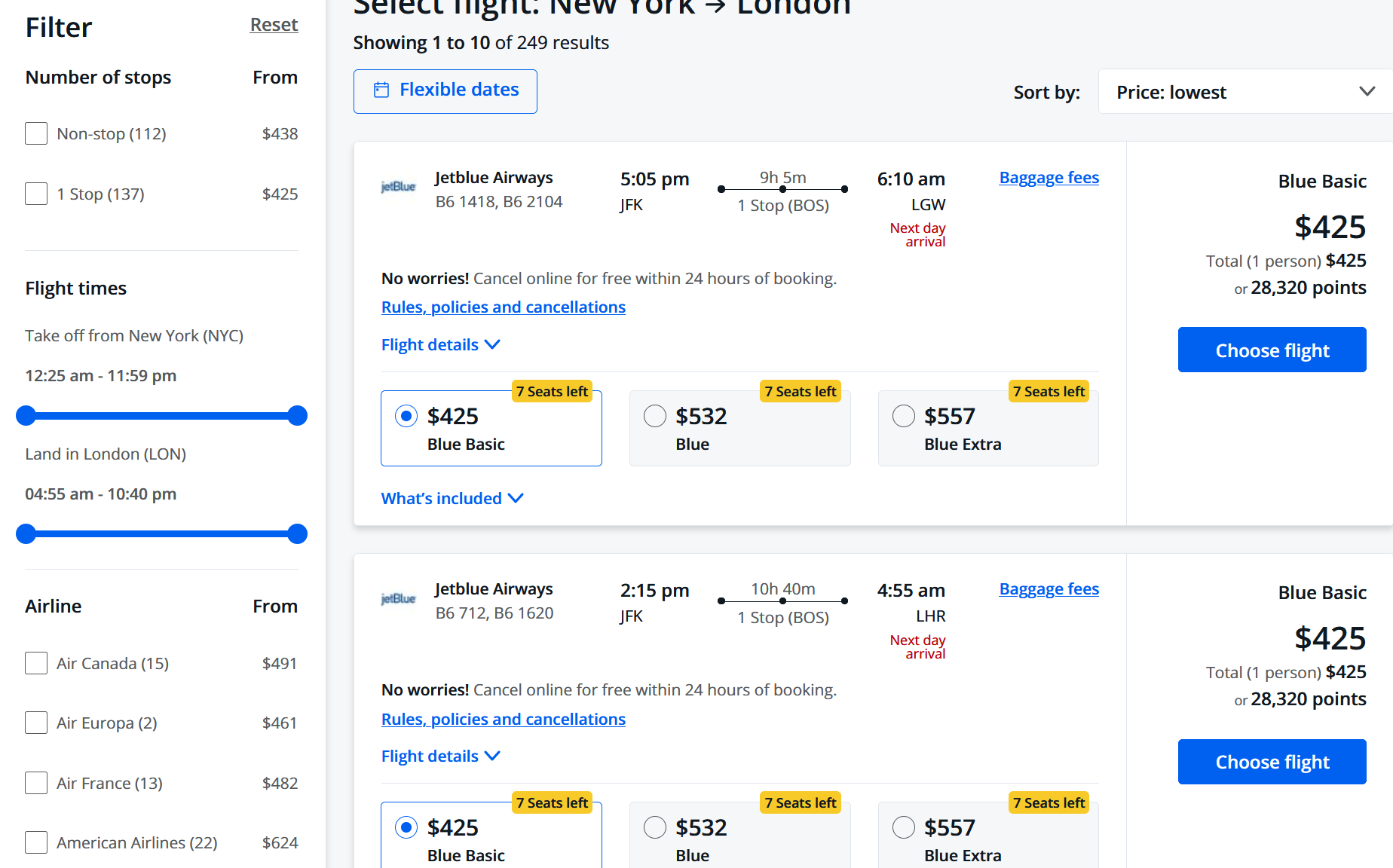The height and width of the screenshot is (868, 1393).
Task: Click the left handle of the takeoff time slider
Action: tap(26, 415)
